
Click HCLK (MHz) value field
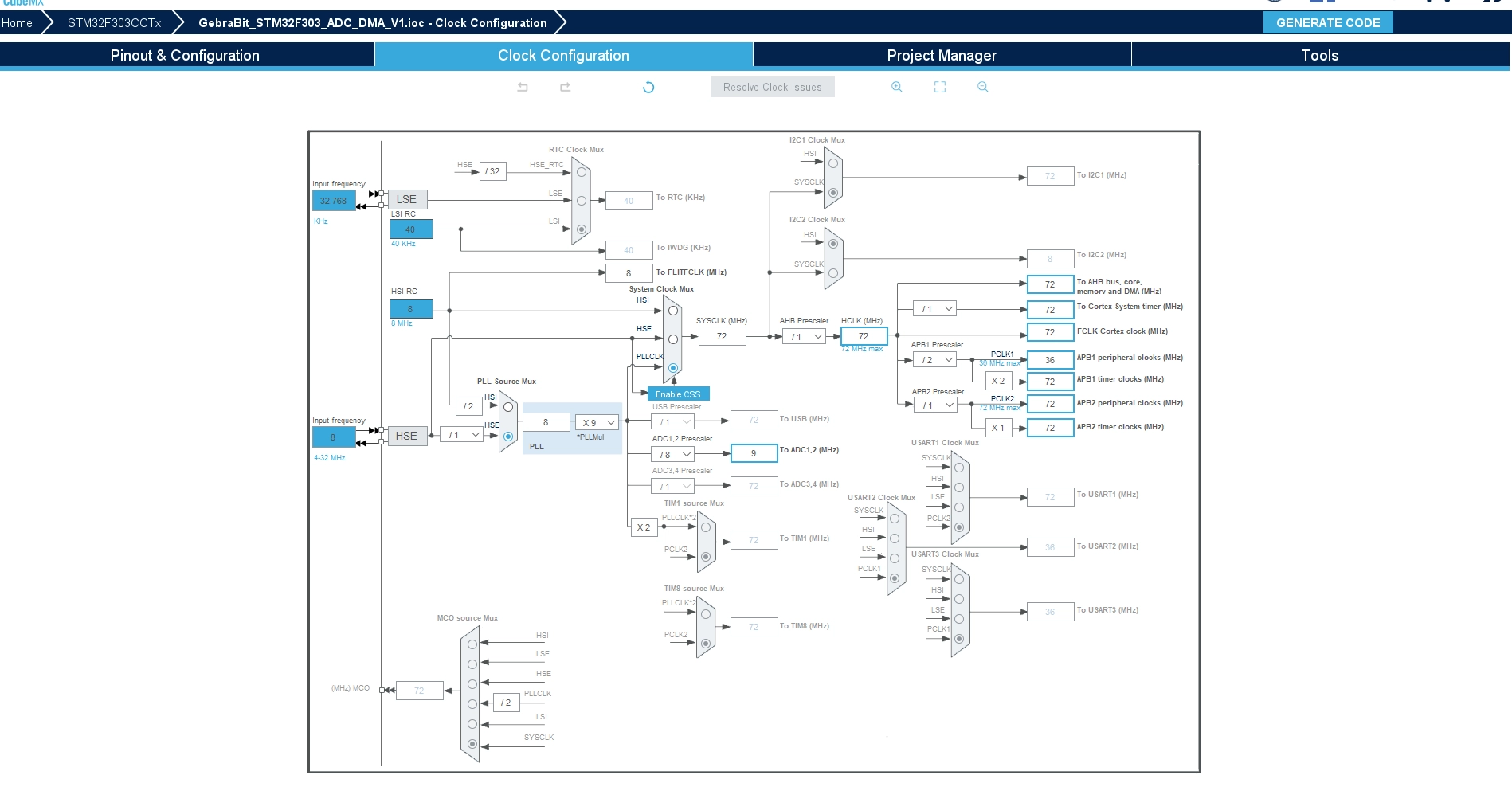click(864, 336)
